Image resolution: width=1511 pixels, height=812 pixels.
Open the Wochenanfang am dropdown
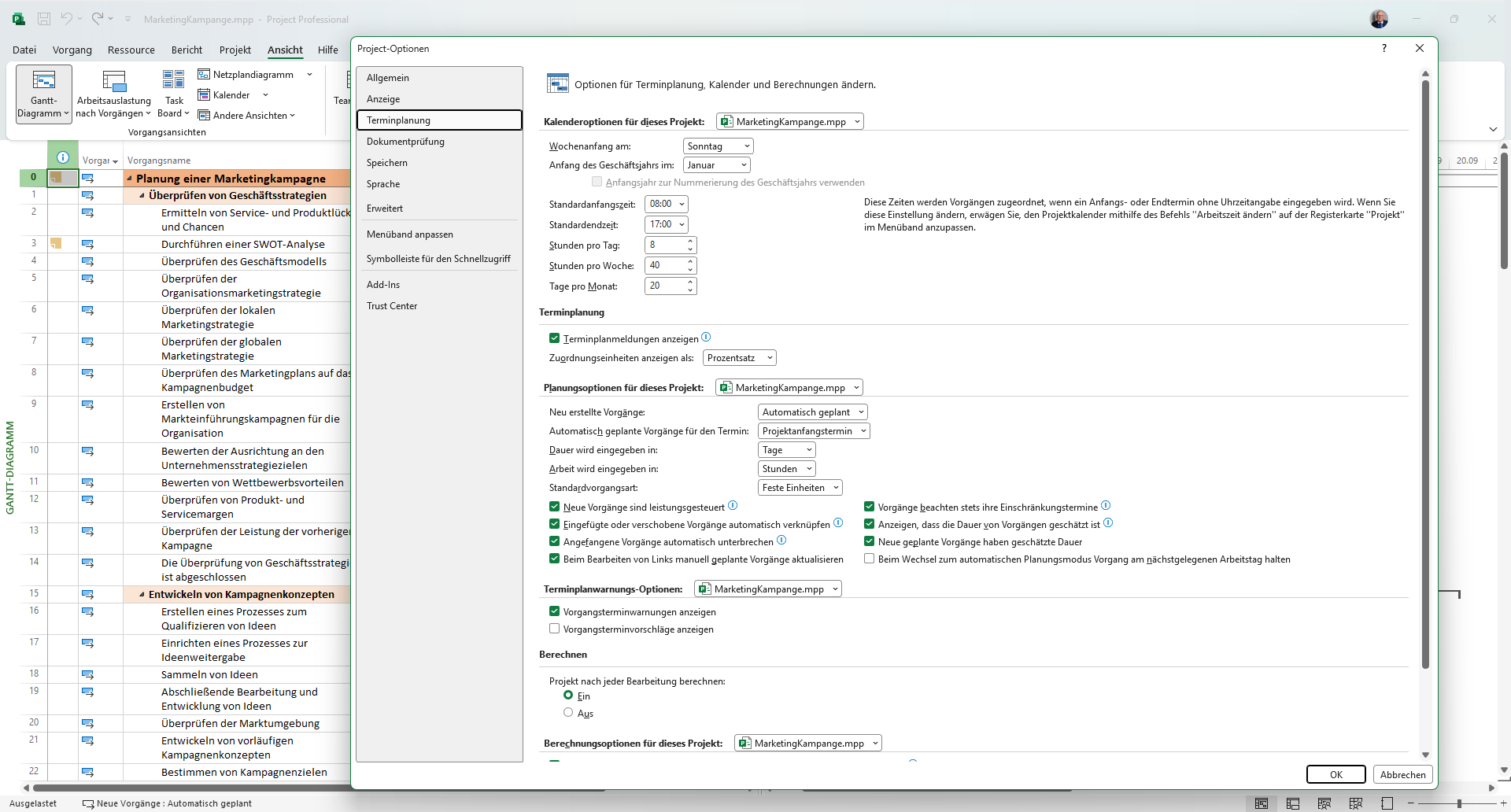(718, 146)
